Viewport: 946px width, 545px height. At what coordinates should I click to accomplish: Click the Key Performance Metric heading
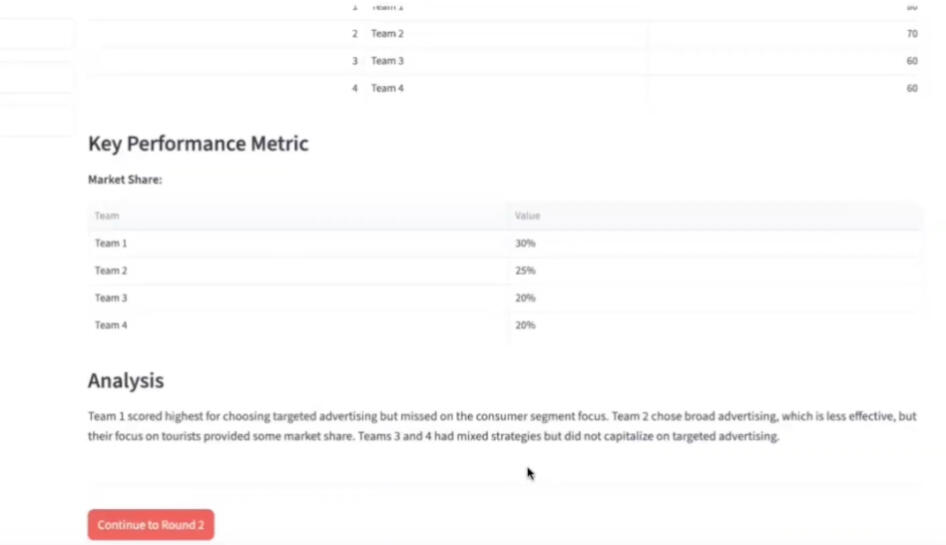coord(198,144)
